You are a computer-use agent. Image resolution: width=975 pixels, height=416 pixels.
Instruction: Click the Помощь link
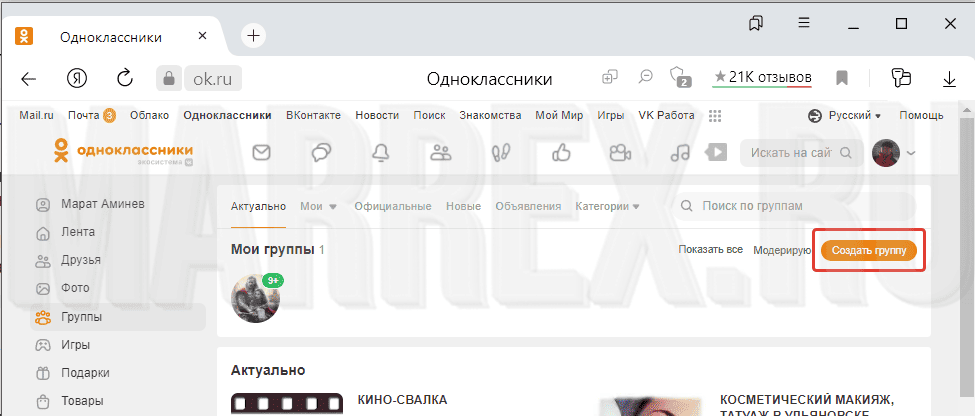pos(921,116)
